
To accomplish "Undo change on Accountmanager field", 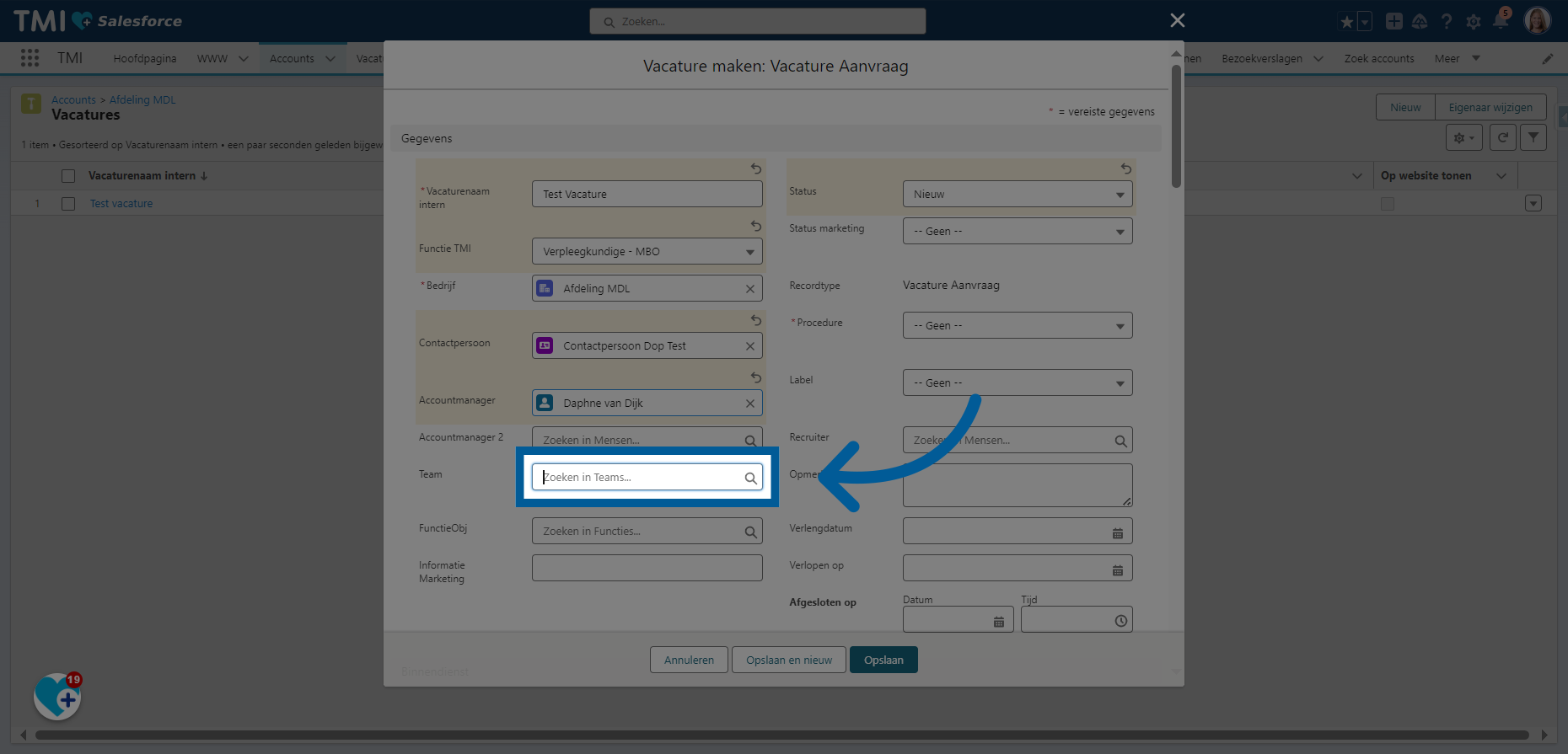I will coord(756,377).
